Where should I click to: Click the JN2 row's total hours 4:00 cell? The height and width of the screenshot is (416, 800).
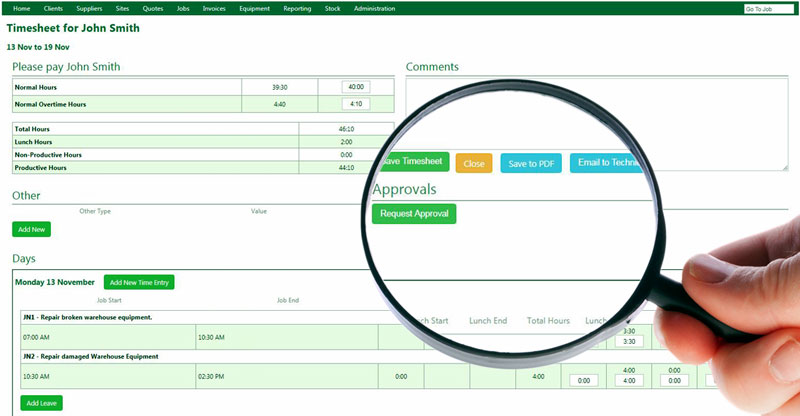click(538, 376)
